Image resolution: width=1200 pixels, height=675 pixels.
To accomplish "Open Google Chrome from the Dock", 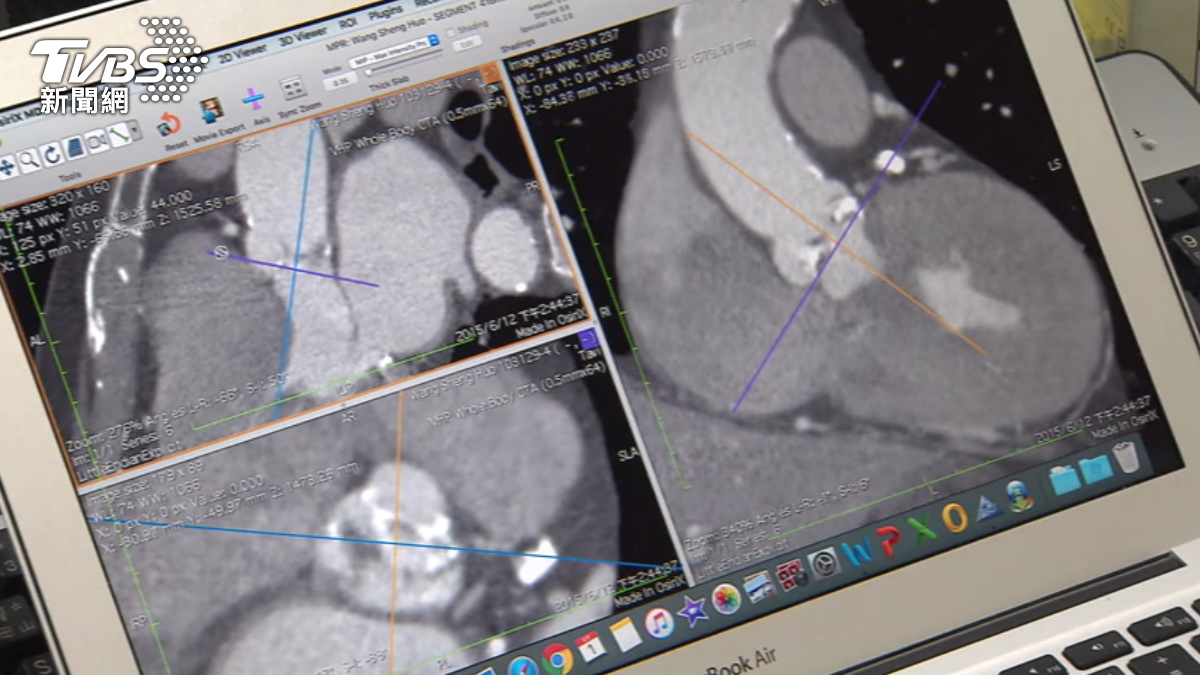I will click(557, 658).
